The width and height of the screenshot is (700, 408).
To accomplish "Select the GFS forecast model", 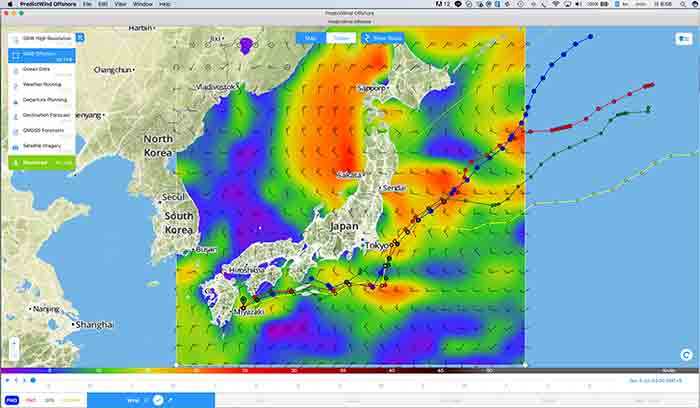I will (x=49, y=400).
